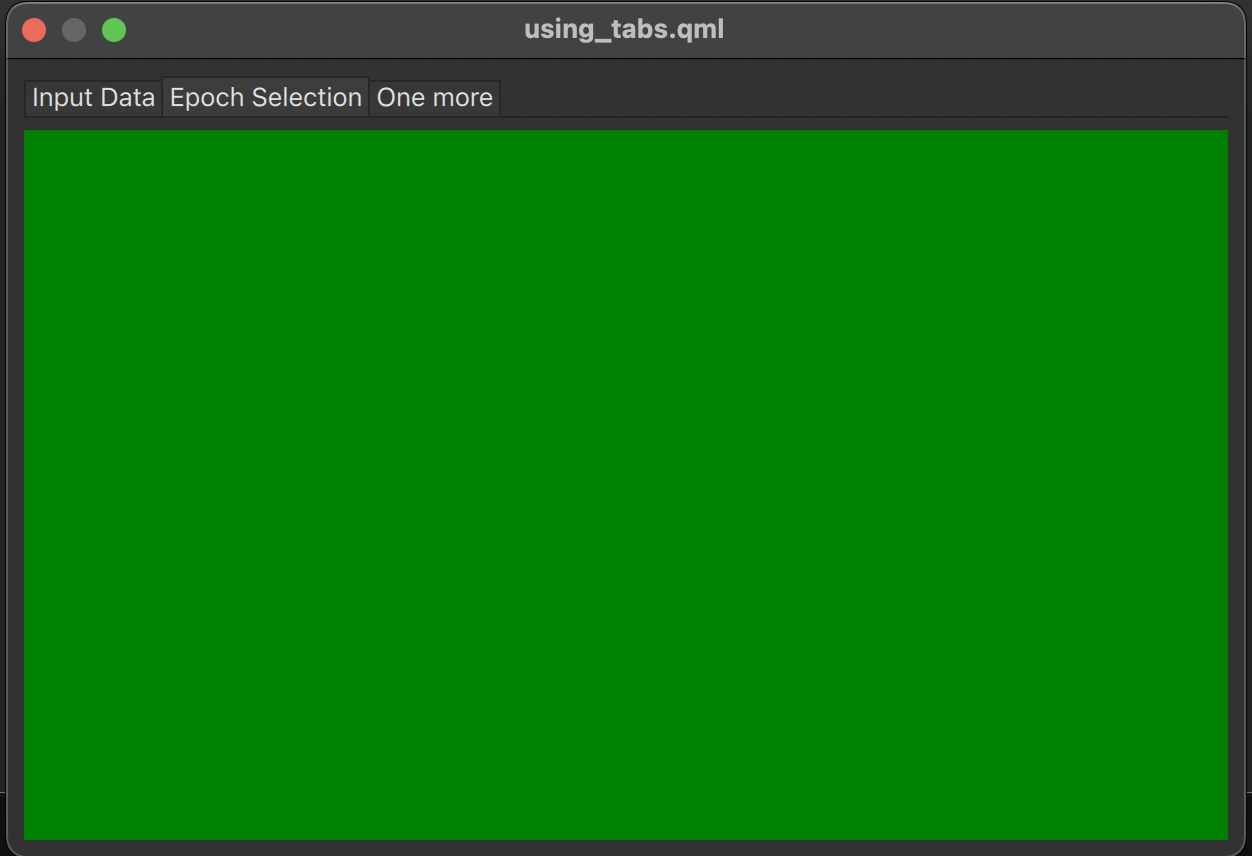Screen dimensions: 1252x856
Task: Maximize the window using the green circle
Action: point(114,30)
